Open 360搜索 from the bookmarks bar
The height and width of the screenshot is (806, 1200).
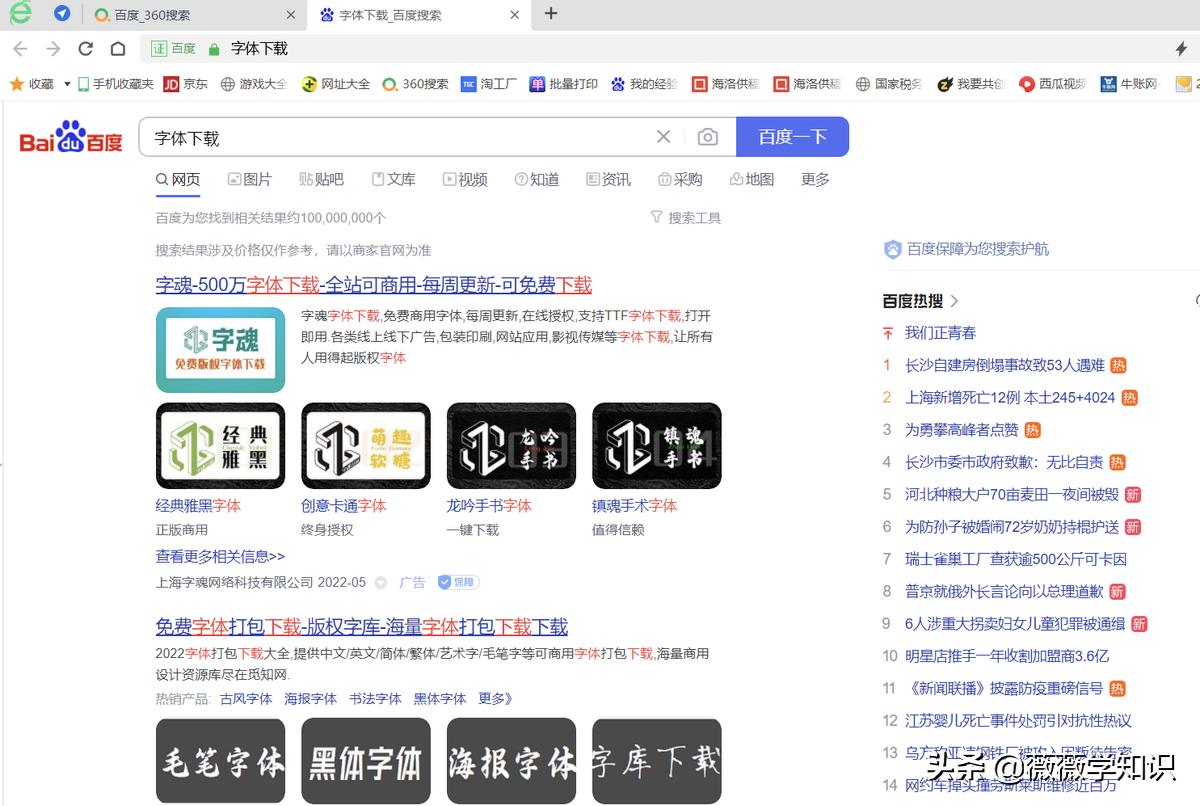point(417,84)
